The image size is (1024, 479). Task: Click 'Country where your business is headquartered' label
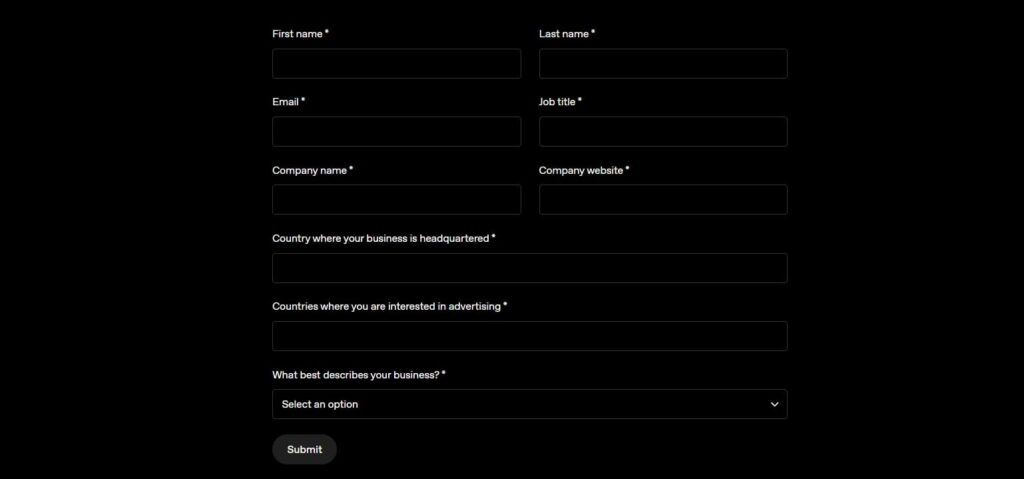(380, 238)
